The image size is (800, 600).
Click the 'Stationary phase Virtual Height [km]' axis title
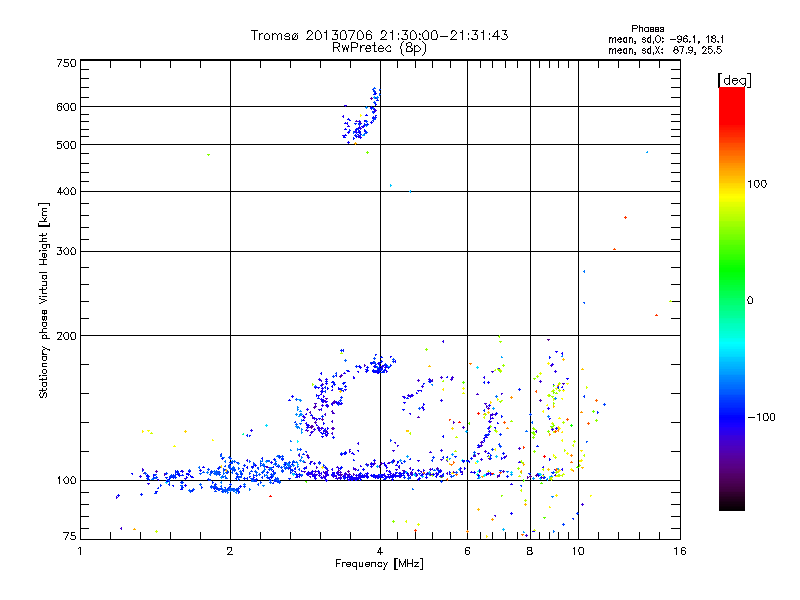pyautogui.click(x=44, y=300)
